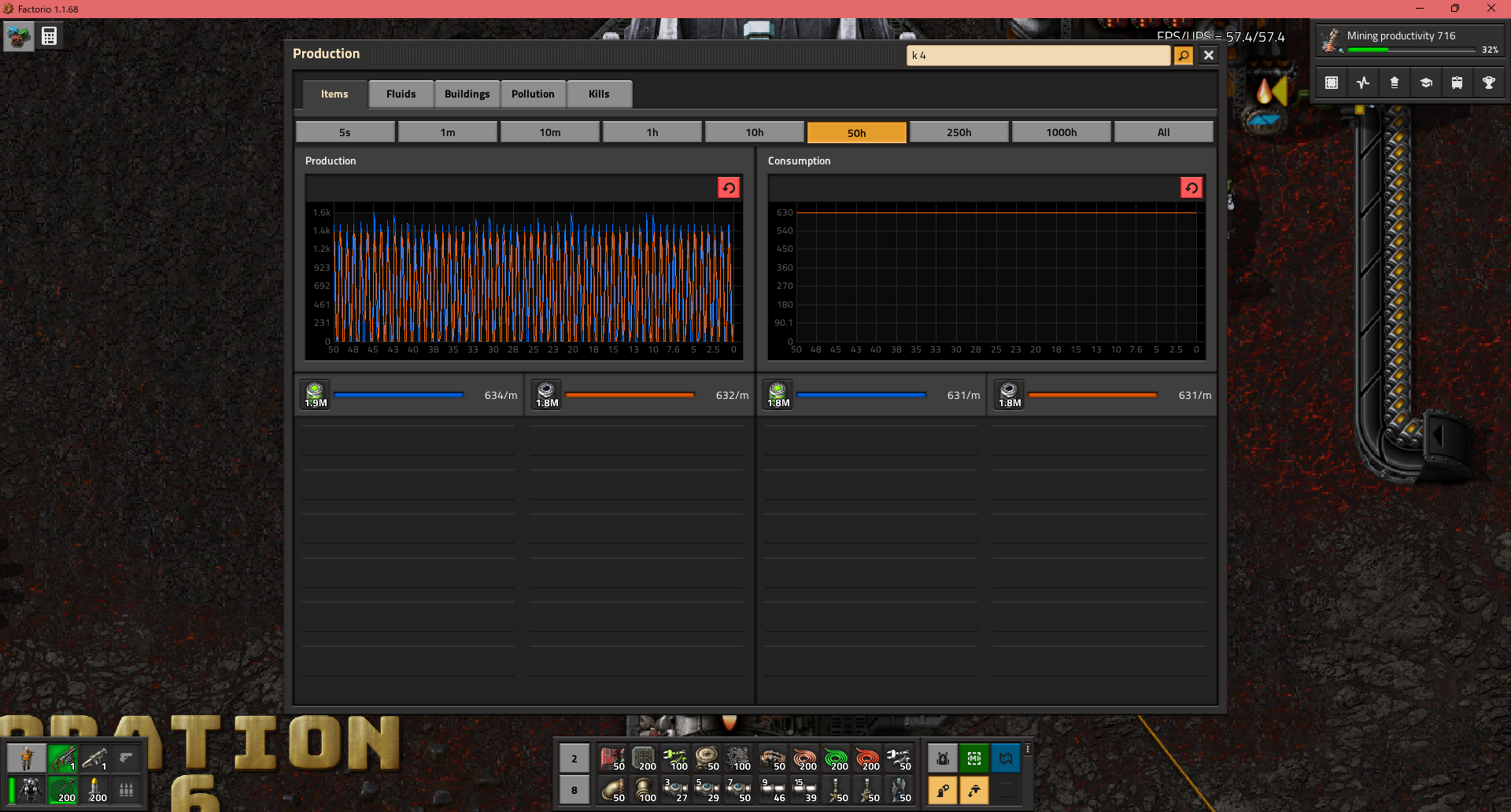
Task: Reset the Consumption graph with red button
Action: 1191,188
